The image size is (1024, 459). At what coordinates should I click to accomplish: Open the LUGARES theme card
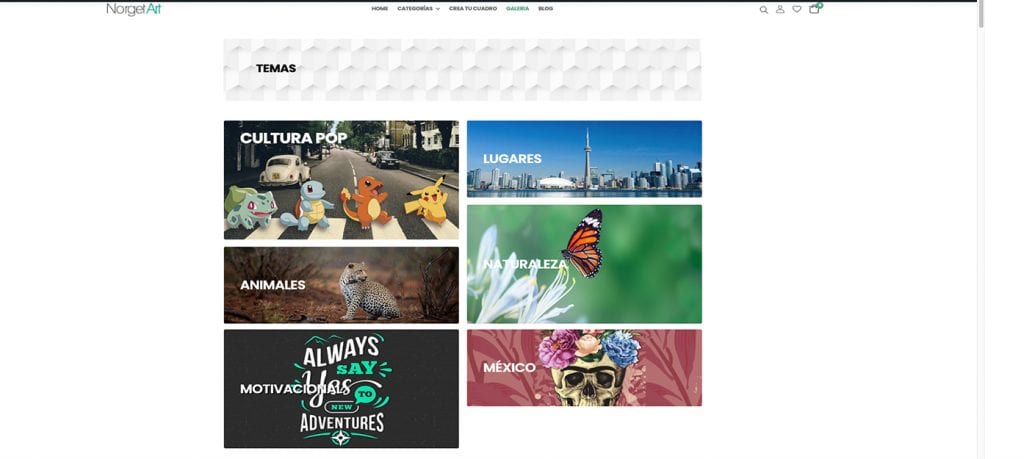[584, 159]
